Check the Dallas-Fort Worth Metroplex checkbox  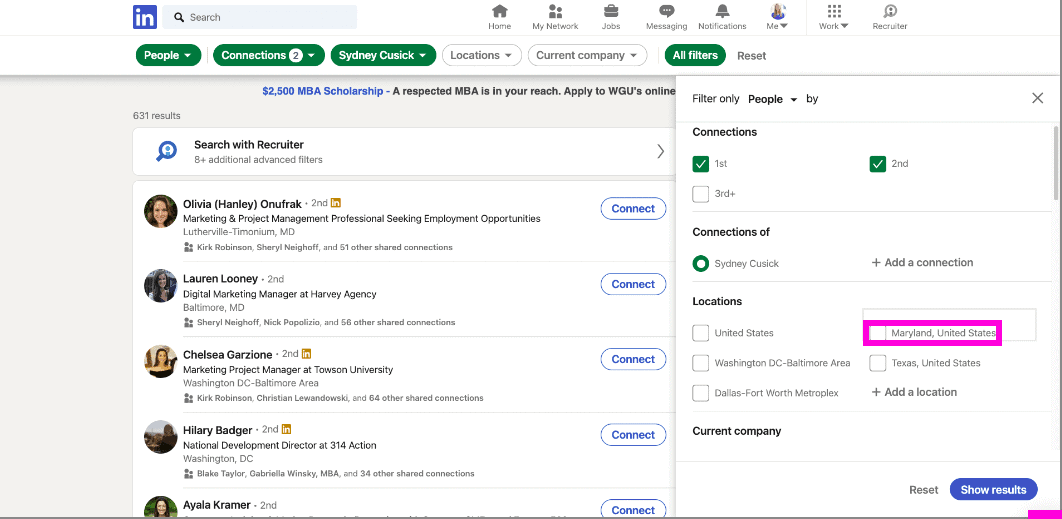tap(700, 393)
